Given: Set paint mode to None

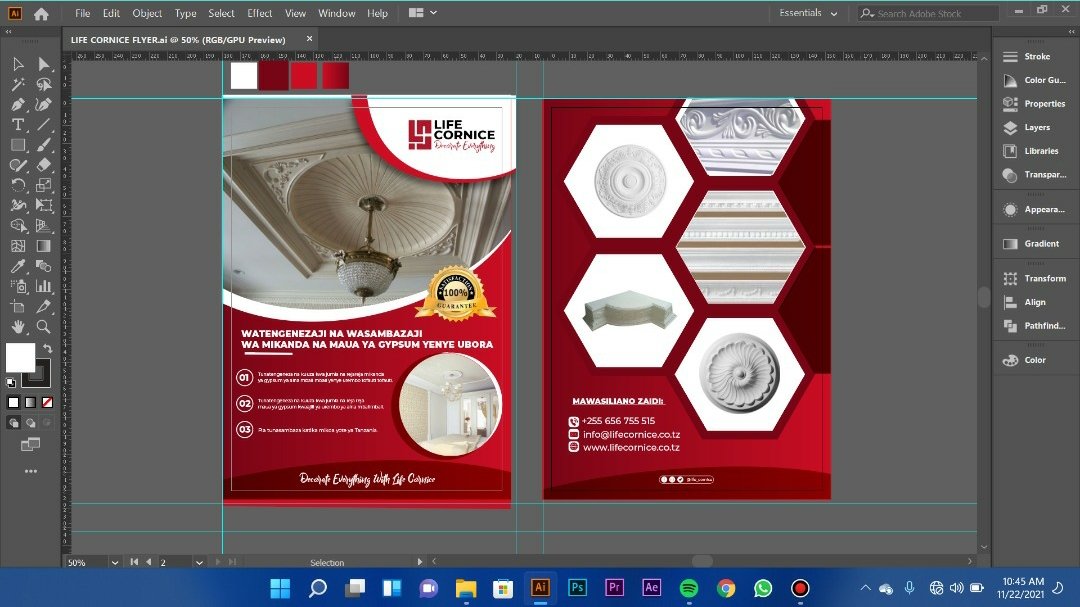Looking at the screenshot, I should click(x=48, y=402).
